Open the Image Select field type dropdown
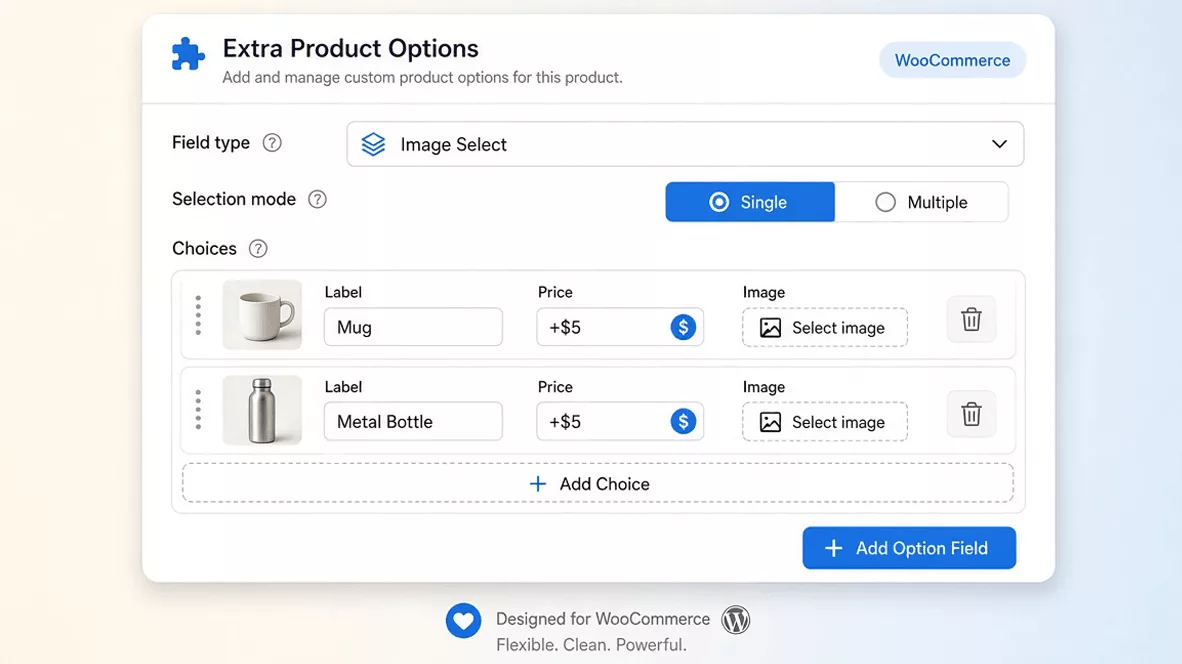Viewport: 1182px width, 664px height. pyautogui.click(x=684, y=144)
